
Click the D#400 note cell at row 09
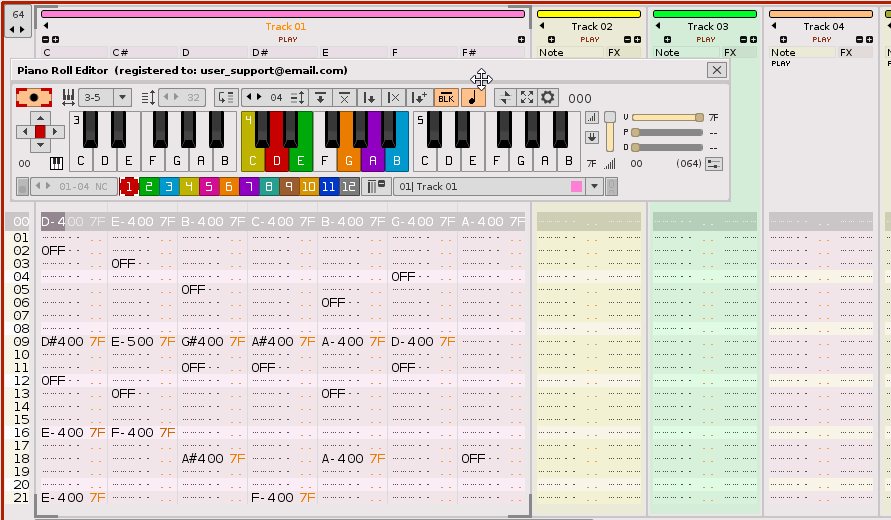click(62, 341)
